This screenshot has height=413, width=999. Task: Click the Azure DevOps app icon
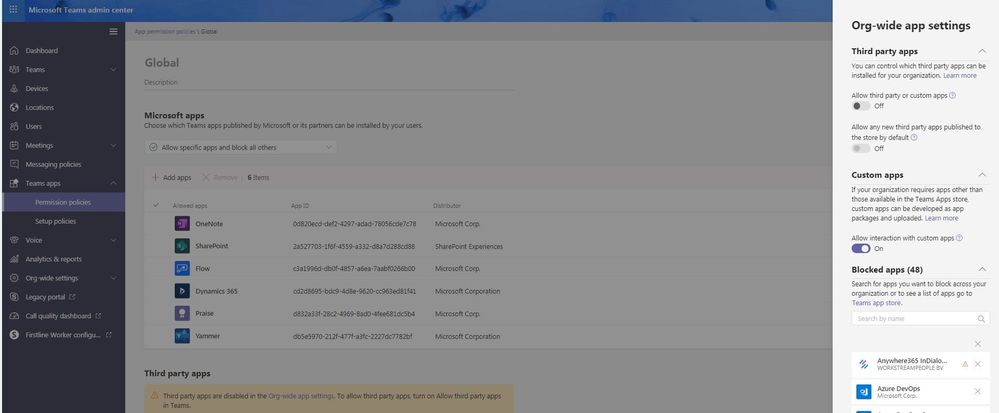[x=863, y=391]
